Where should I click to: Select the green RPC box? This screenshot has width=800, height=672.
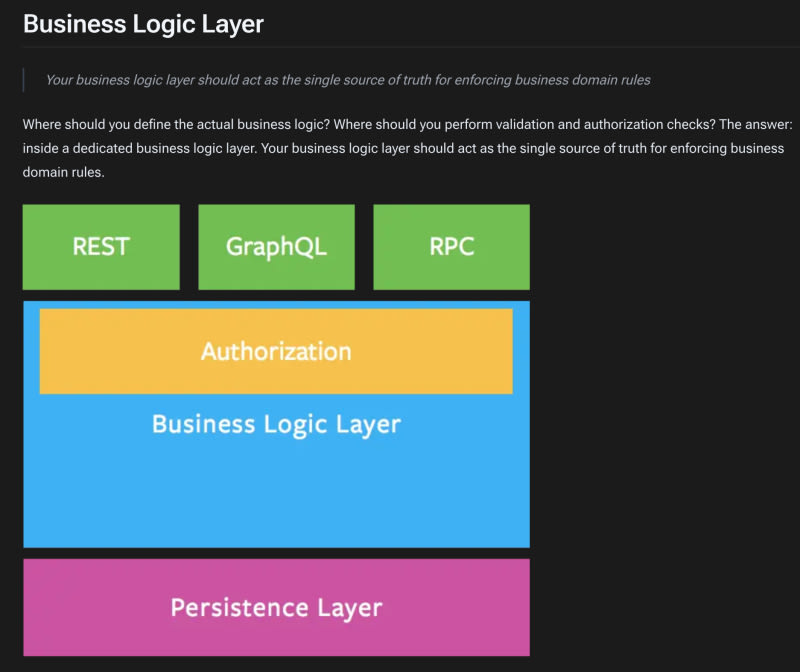coord(451,247)
